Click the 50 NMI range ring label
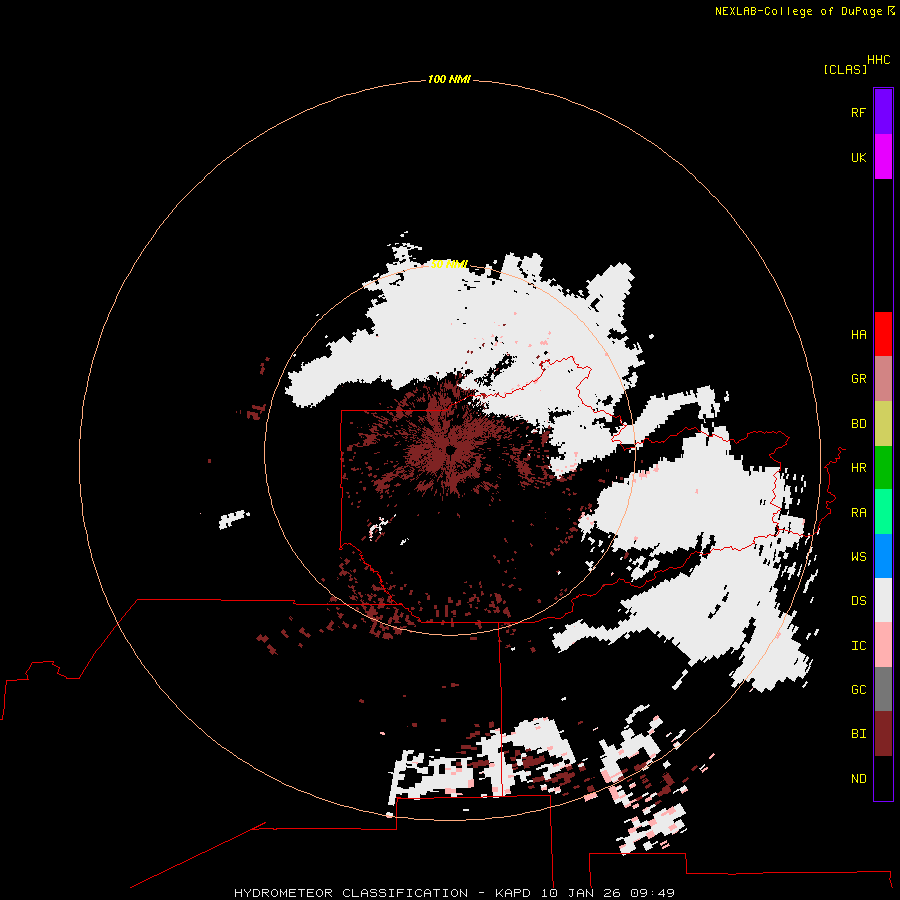 pos(449,264)
